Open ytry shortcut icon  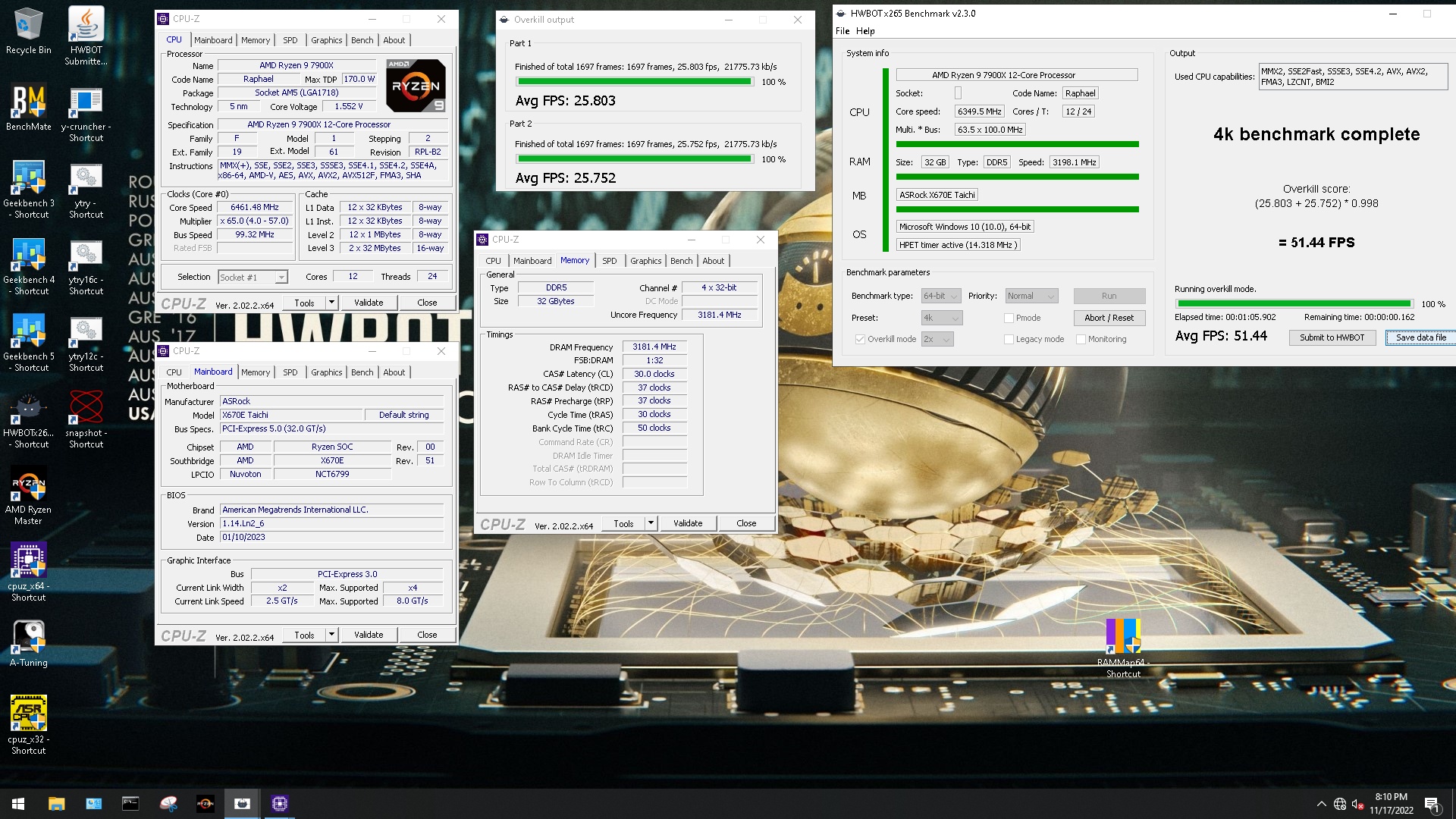click(x=86, y=190)
